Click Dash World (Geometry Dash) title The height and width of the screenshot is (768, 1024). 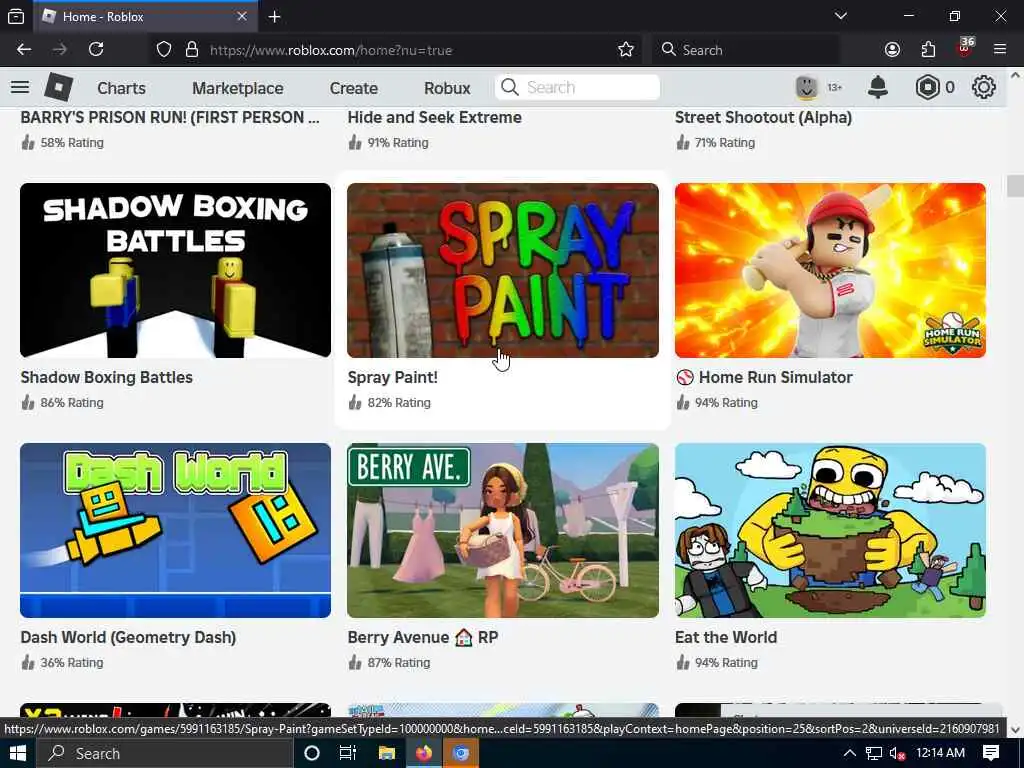tap(128, 637)
